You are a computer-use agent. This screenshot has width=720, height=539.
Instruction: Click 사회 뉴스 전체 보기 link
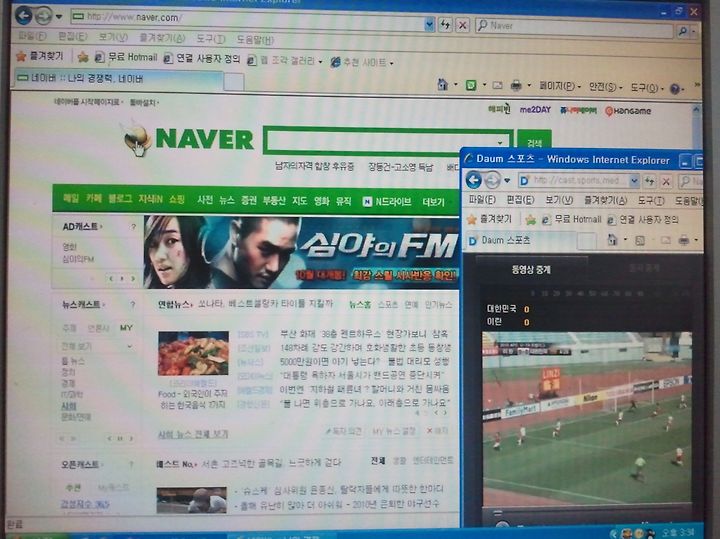pyautogui.click(x=193, y=434)
